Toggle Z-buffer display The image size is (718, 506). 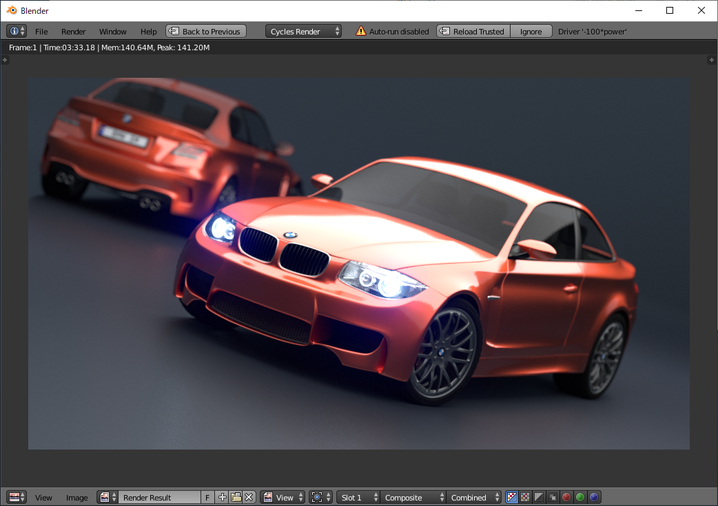click(553, 497)
